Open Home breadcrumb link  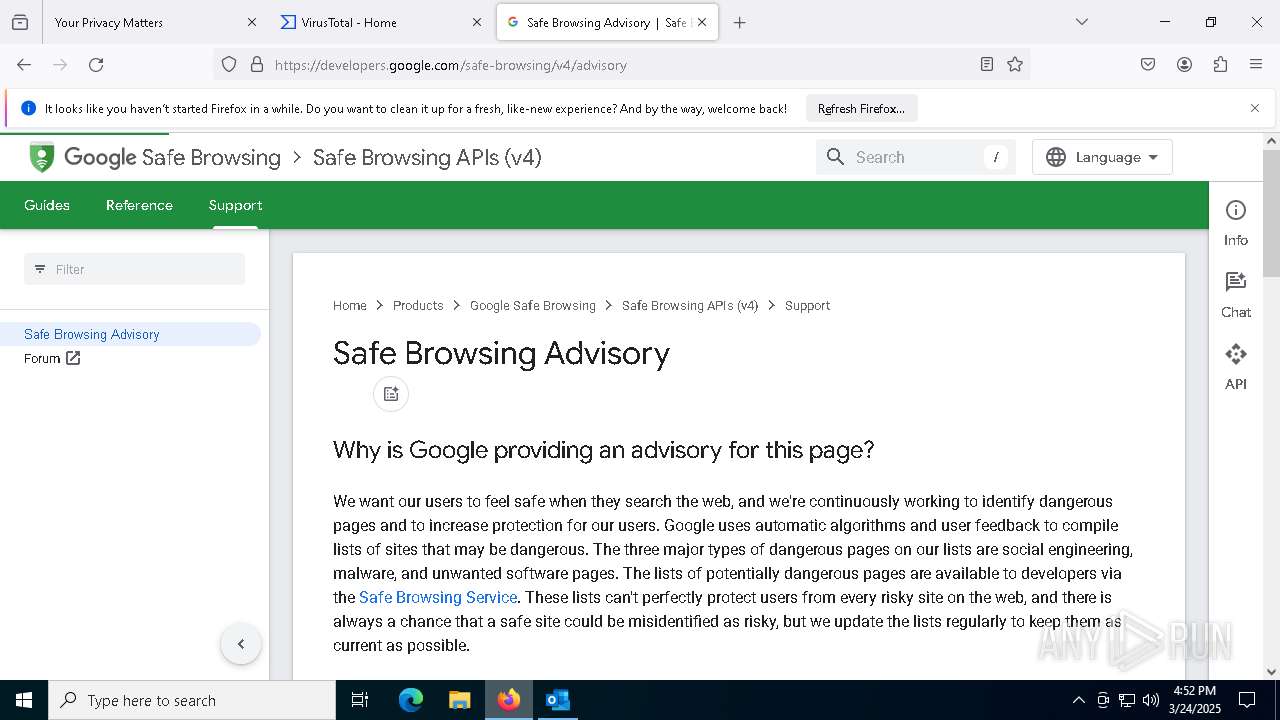(x=350, y=306)
